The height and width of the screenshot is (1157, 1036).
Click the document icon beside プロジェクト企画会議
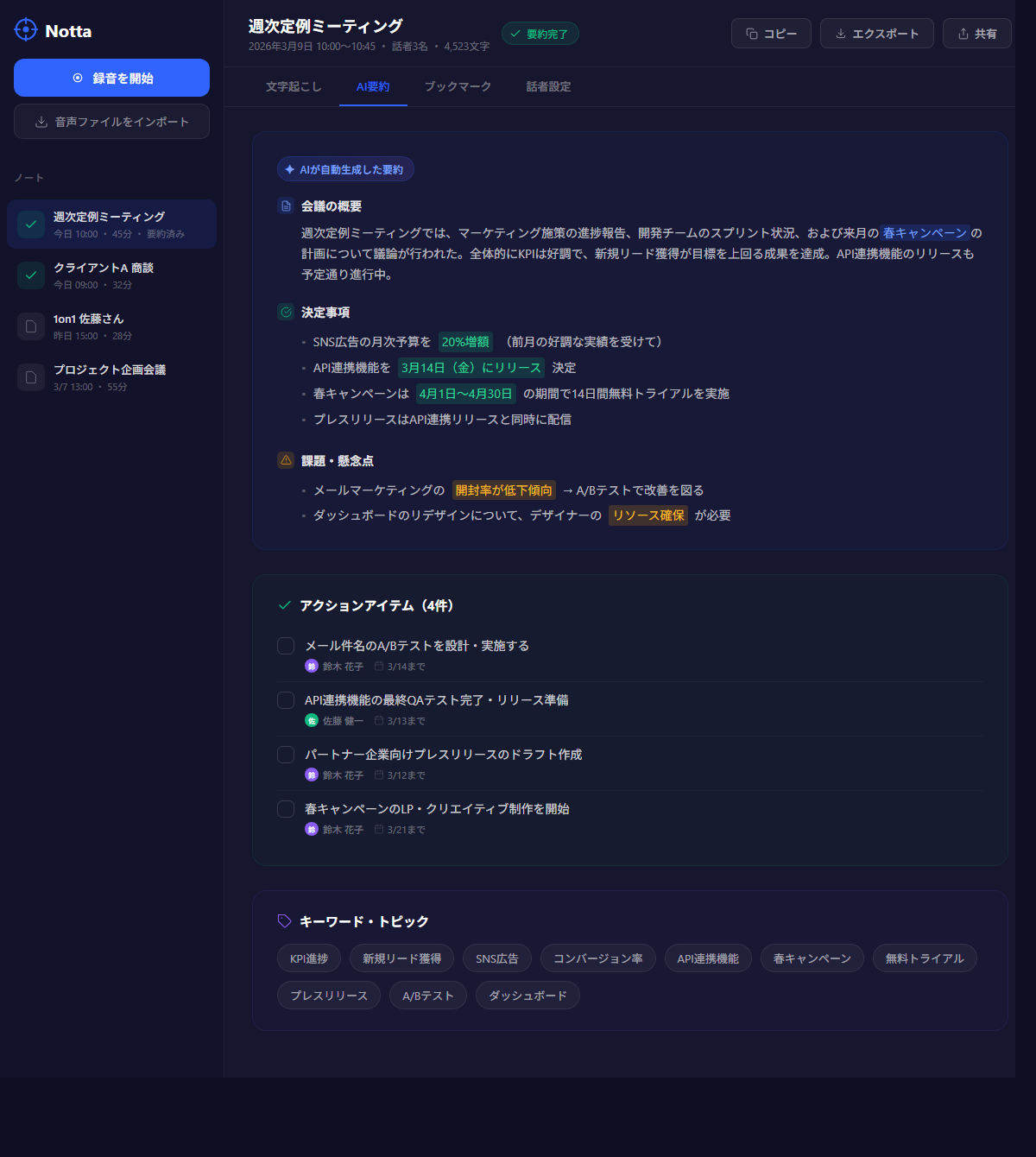pos(31,377)
